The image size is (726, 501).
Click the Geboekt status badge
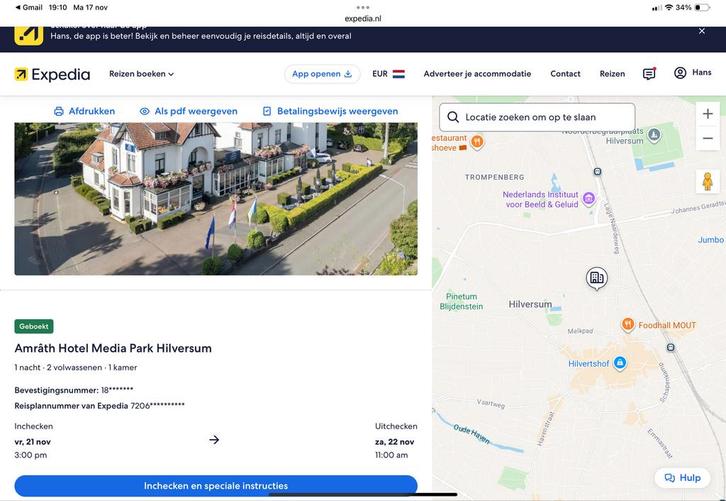[34, 326]
